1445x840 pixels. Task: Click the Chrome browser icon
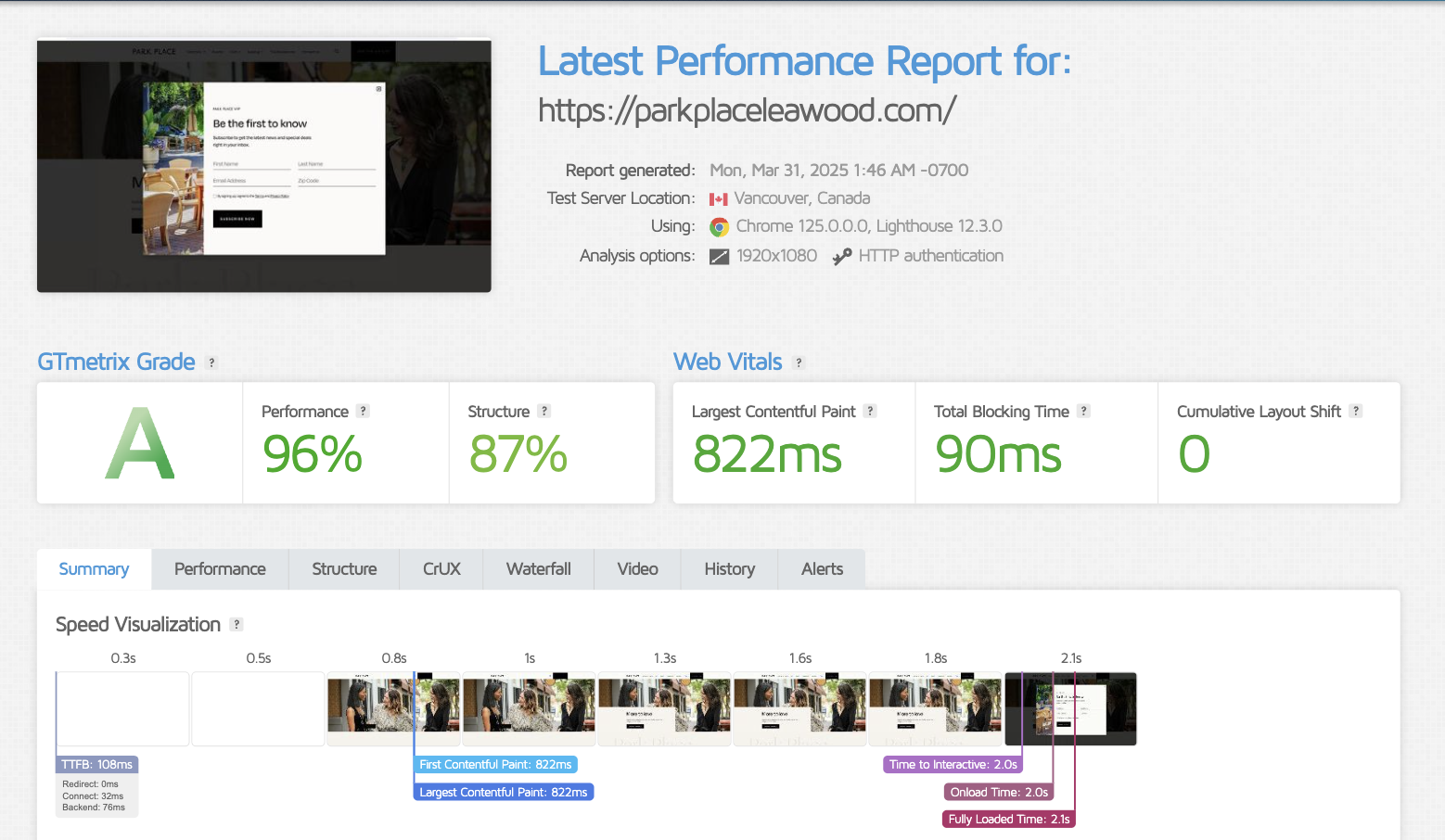tap(719, 226)
